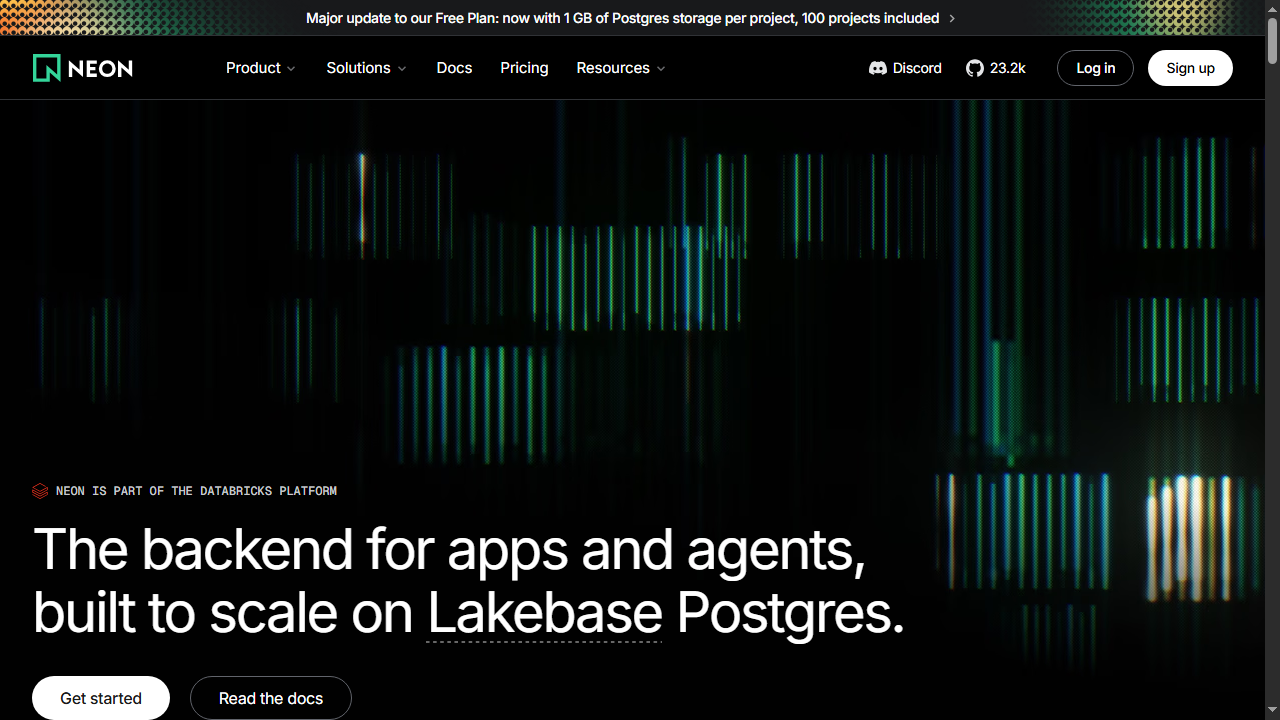Go to the Pricing page
The width and height of the screenshot is (1280, 720).
tap(524, 68)
